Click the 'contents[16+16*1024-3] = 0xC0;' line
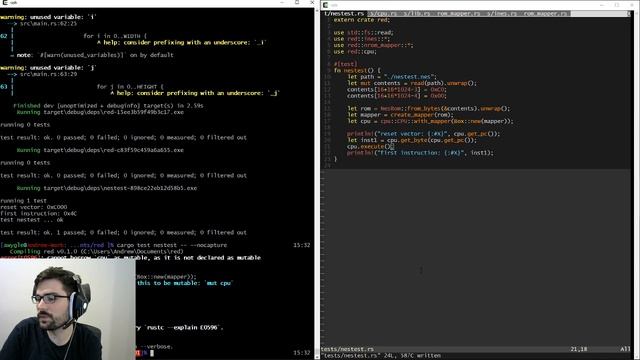This screenshot has height=360, width=640. point(397,89)
